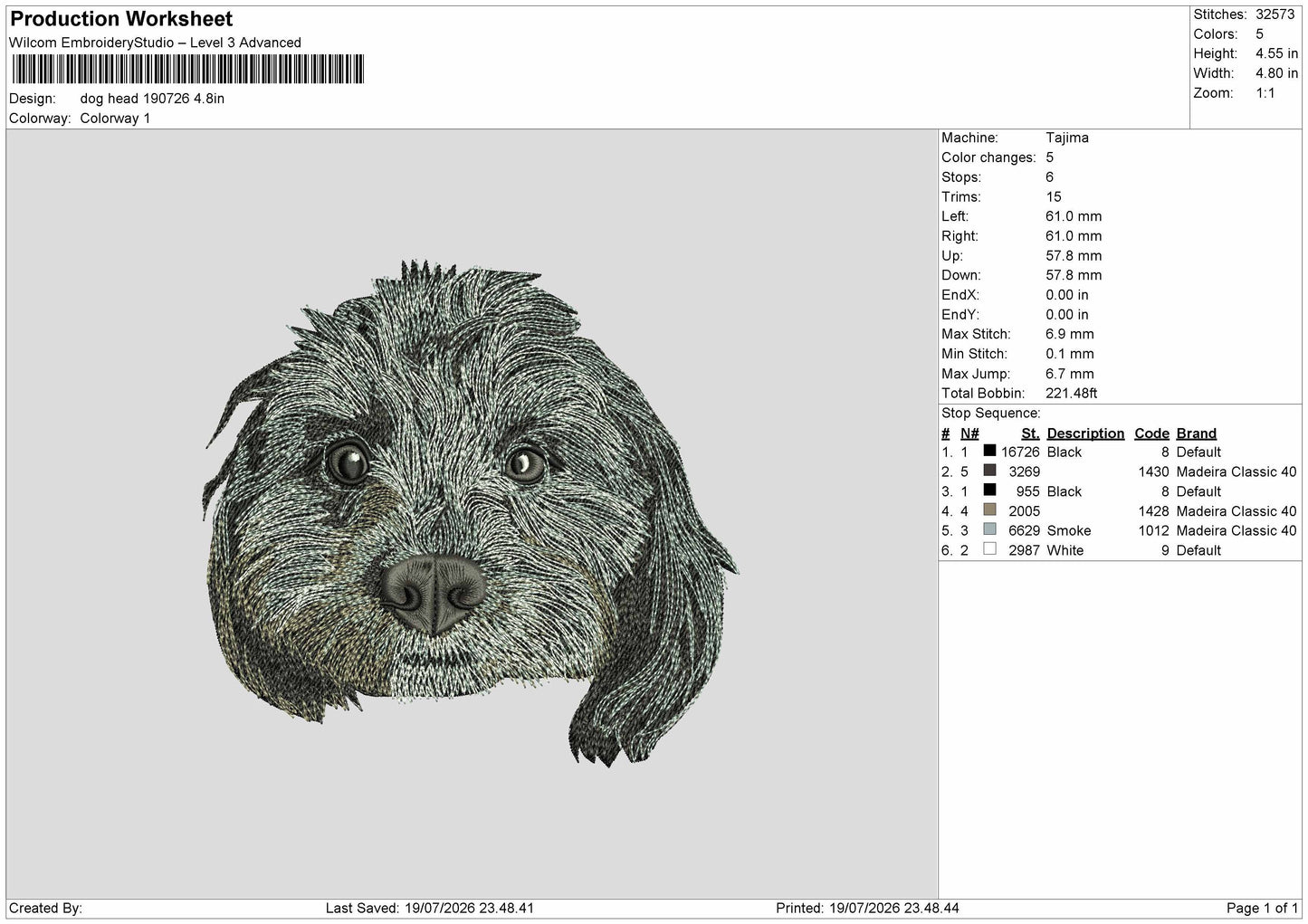Viewport: 1308px width, 924px height.
Task: Click the 'Down:' label
Action: tap(960, 275)
